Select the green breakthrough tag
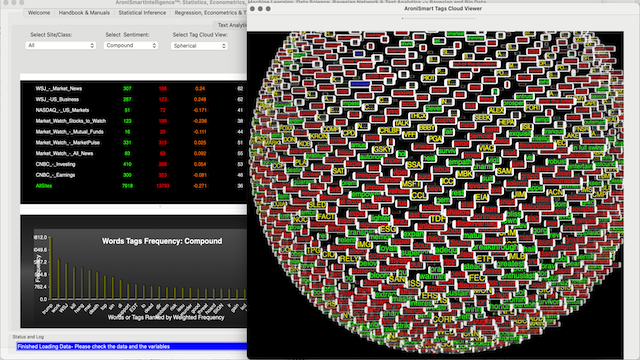Screen dimensions: 640x360 coord(494,247)
